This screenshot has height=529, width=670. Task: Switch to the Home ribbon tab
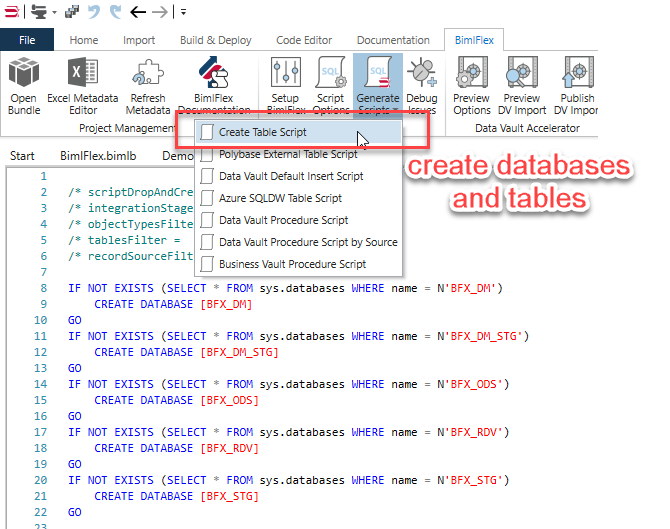click(84, 40)
